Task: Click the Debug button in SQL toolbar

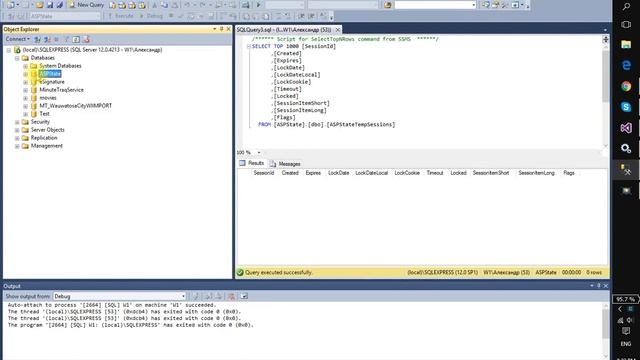Action: tap(151, 16)
